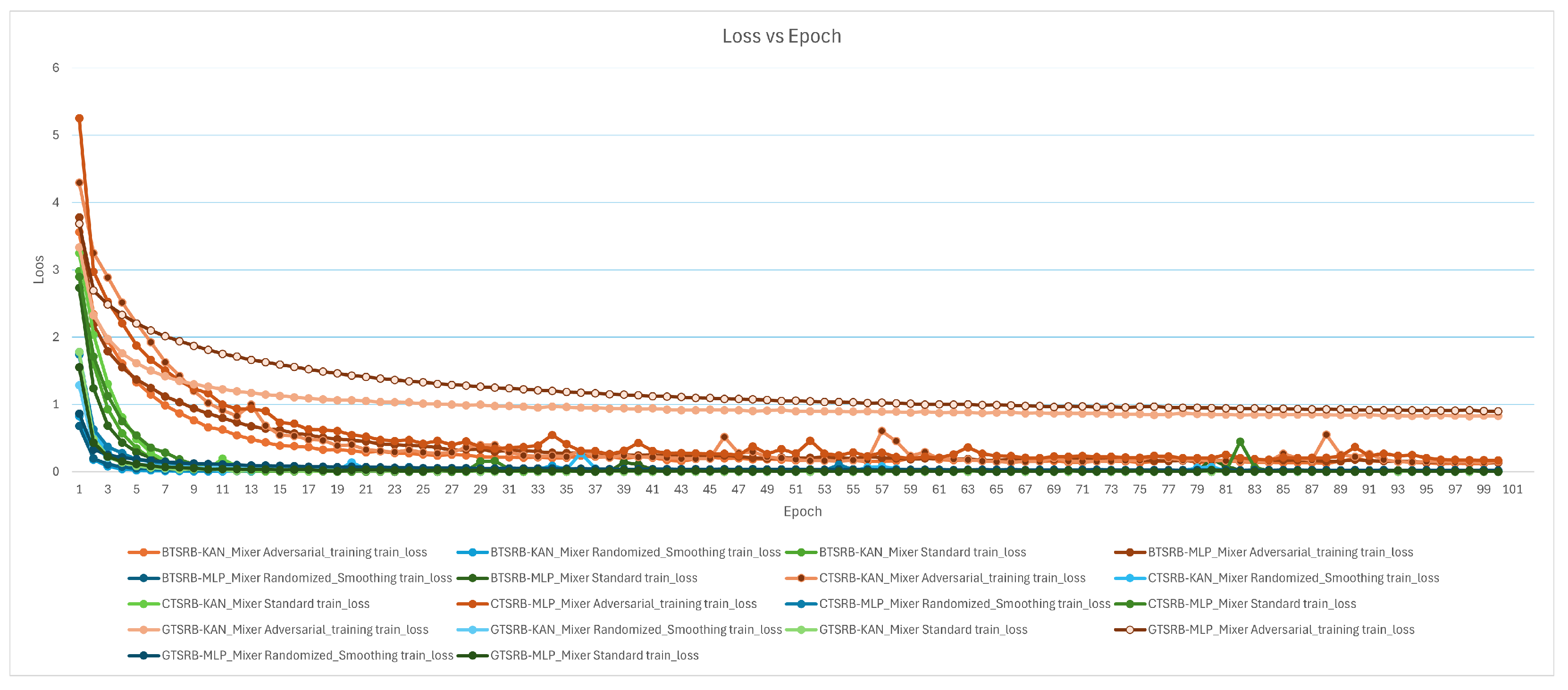This screenshot has width=1568, height=690.
Task: Click BTSRB-KAN_Mixer Adversarial_training train_loss legend entry
Action: coord(294,552)
